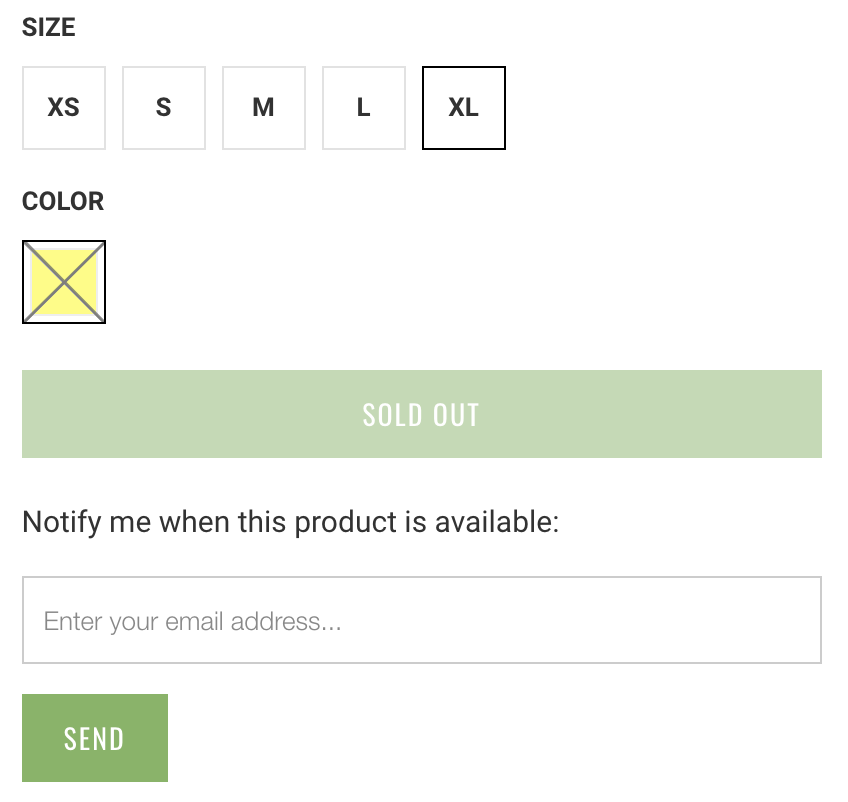This screenshot has width=848, height=802.
Task: Focus the 'Enter your email address...' box
Action: (421, 620)
